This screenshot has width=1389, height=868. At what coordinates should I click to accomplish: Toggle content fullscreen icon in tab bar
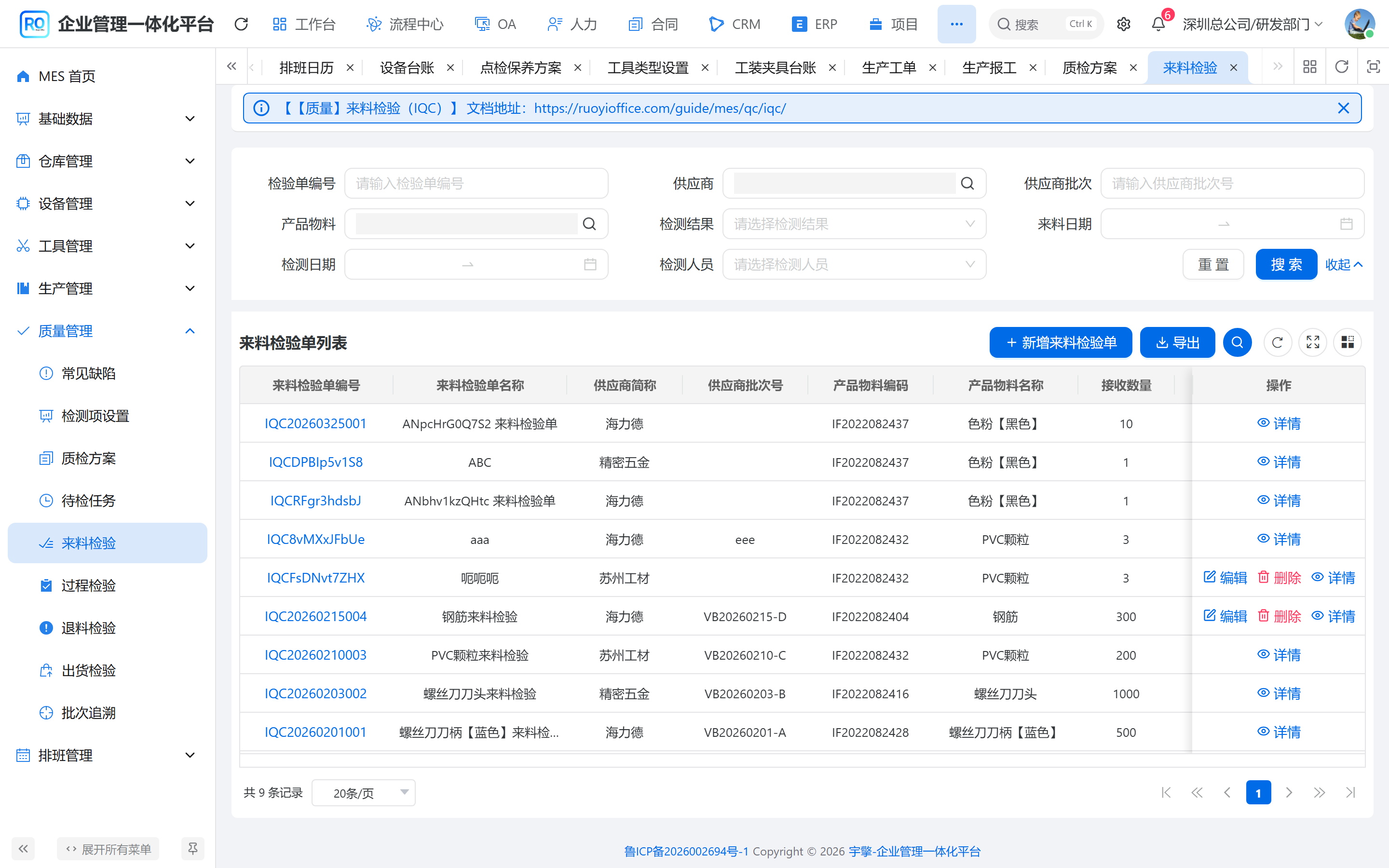pos(1373,67)
